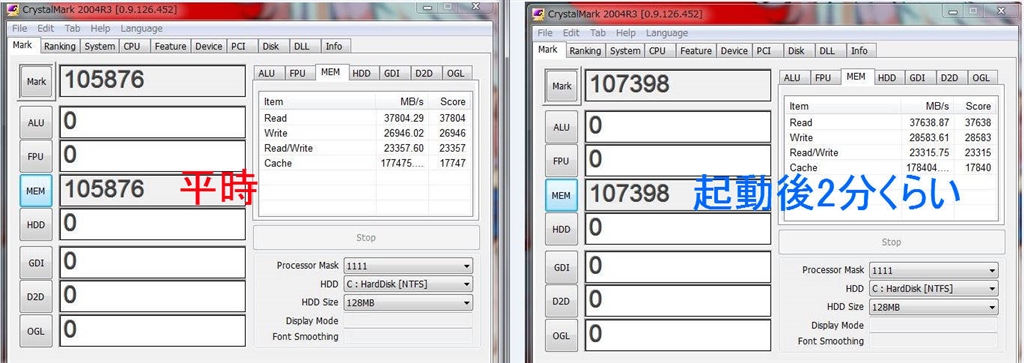This screenshot has height=363, width=1024.
Task: Click the Mark button in the left window
Action: (37, 82)
